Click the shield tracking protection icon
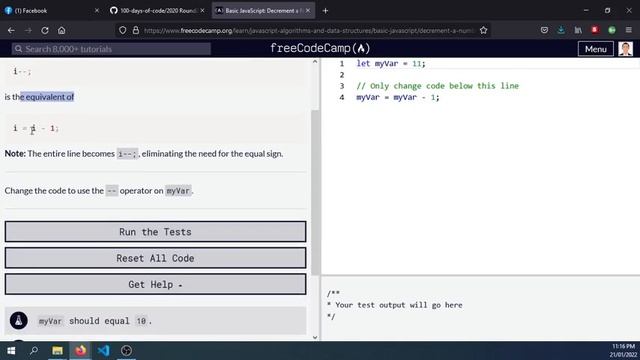640x360 pixels. tap(122, 30)
